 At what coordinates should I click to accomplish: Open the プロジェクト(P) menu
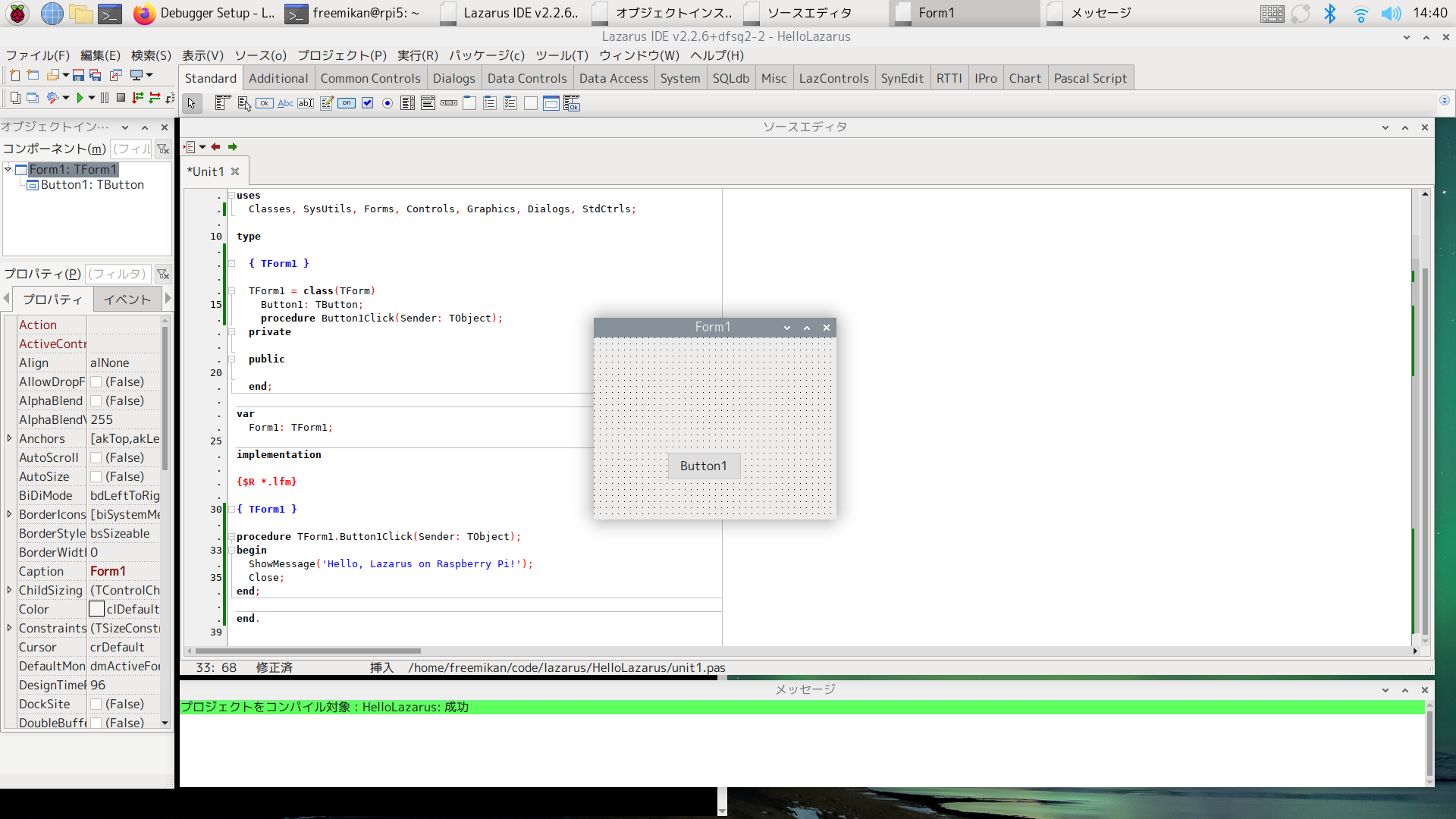point(341,55)
